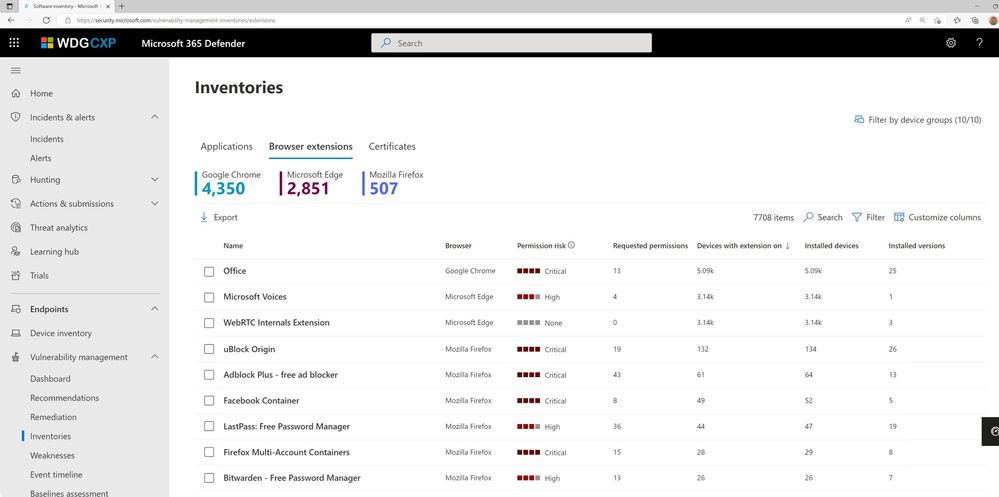Screen dimensions: 999x497
Task: Select the Microsoft Voices checkbox
Action: tap(209, 297)
